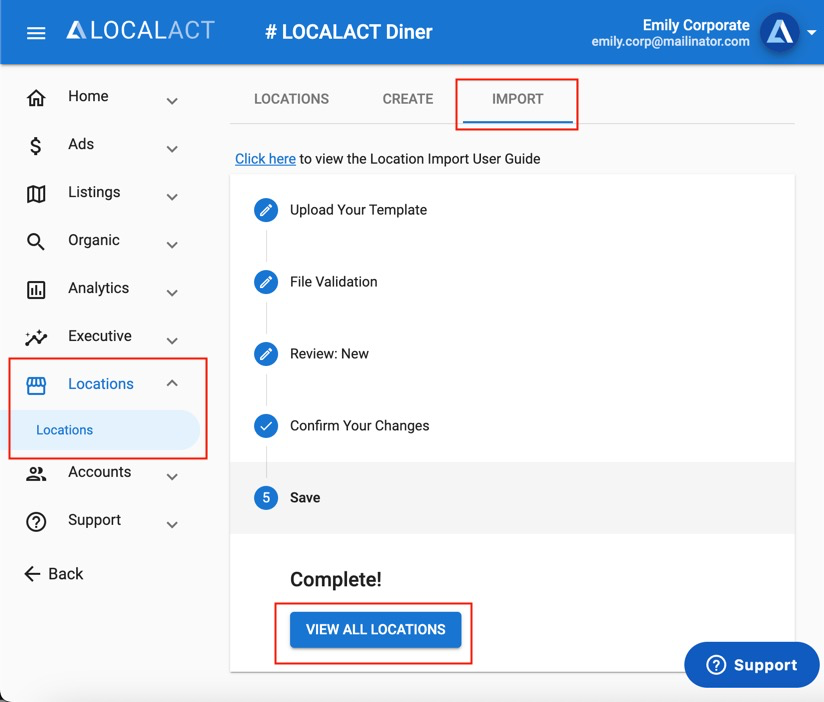Click the Confirm Your Changes step label
This screenshot has width=824, height=702.
pos(359,426)
